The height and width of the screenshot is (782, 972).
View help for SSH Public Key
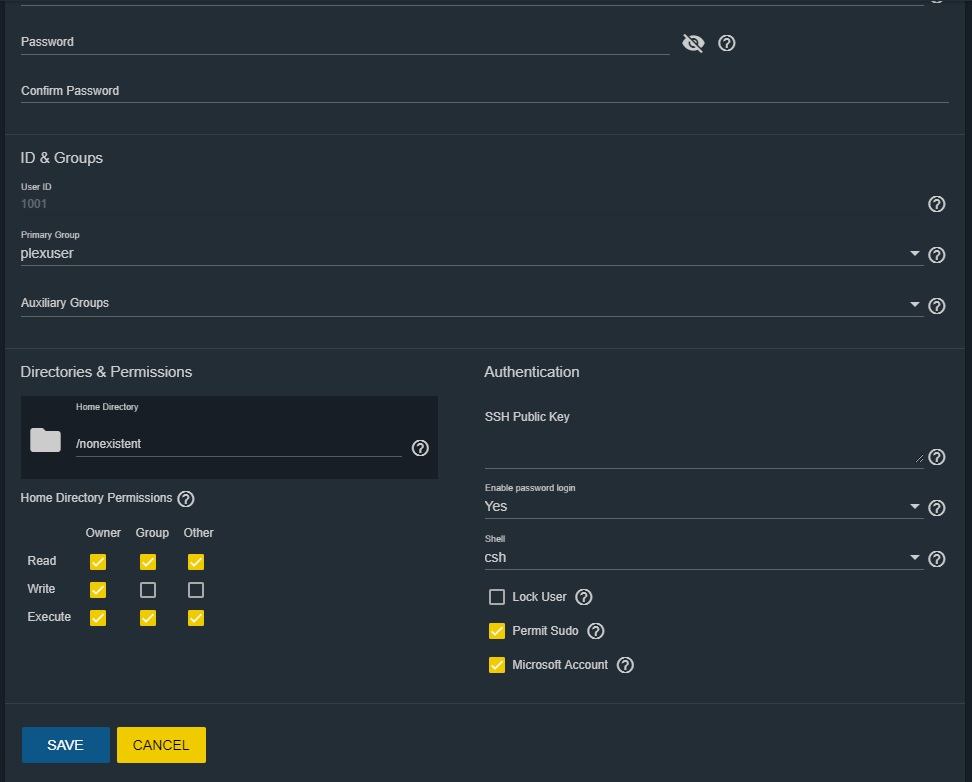pos(937,457)
